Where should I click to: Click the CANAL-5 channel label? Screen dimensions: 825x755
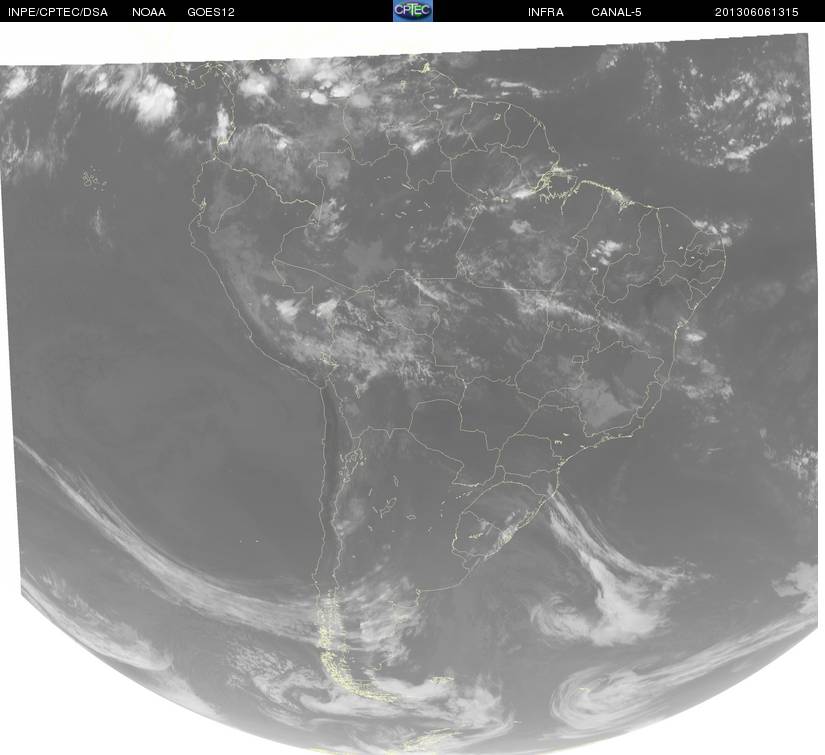pyautogui.click(x=616, y=12)
